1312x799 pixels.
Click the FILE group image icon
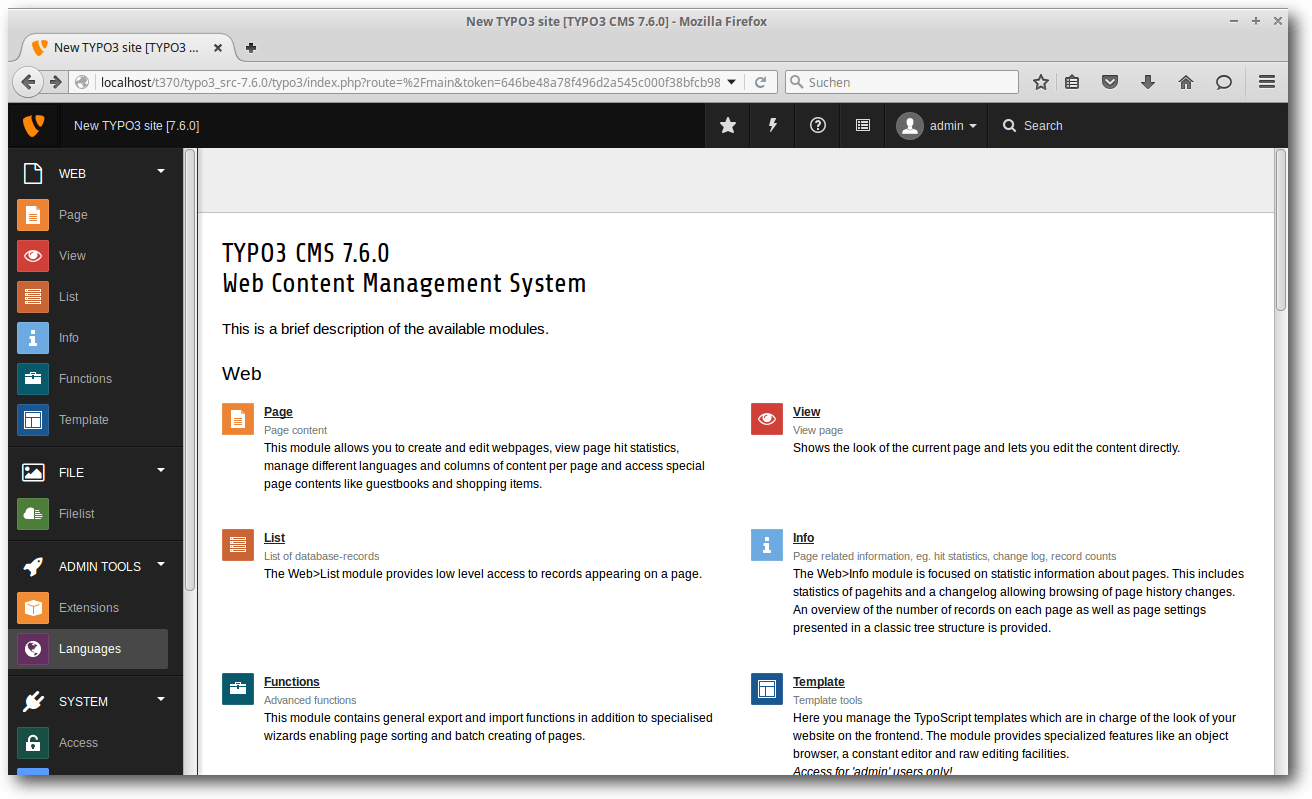tap(33, 472)
